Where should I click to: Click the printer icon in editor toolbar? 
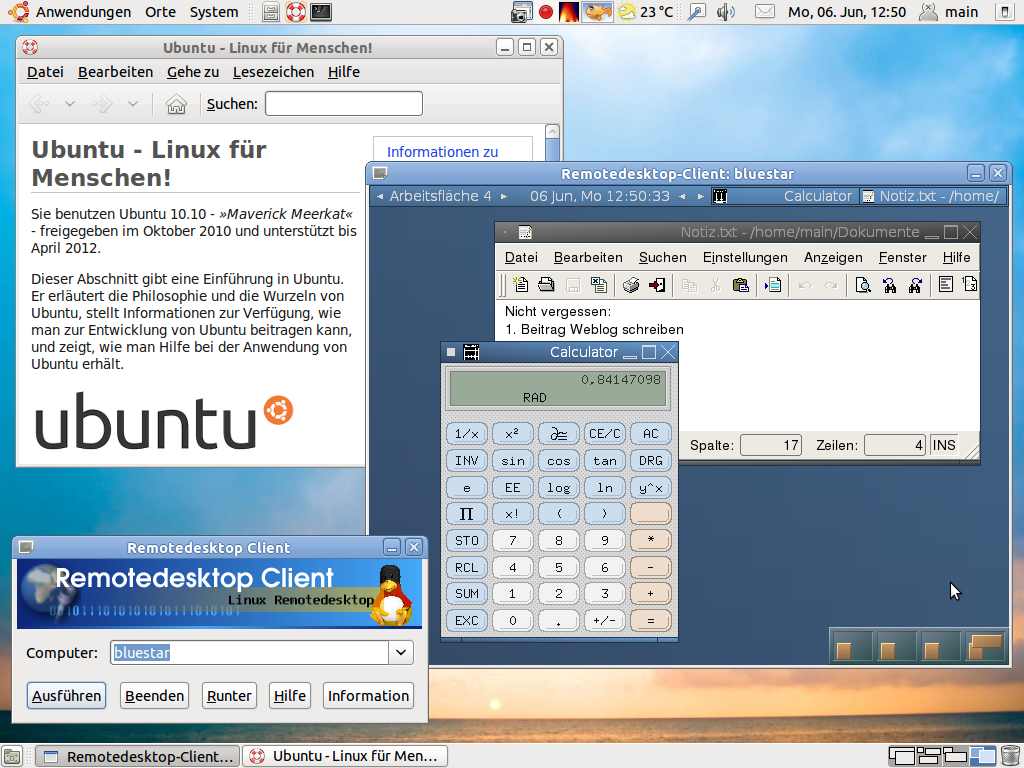(x=631, y=286)
